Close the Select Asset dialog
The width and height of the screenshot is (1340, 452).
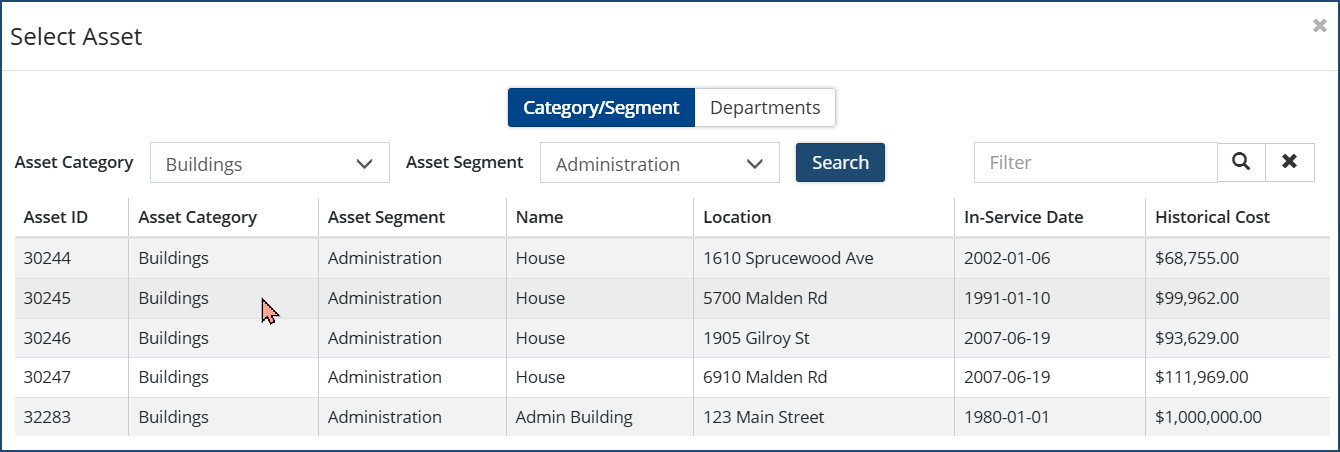[1319, 27]
